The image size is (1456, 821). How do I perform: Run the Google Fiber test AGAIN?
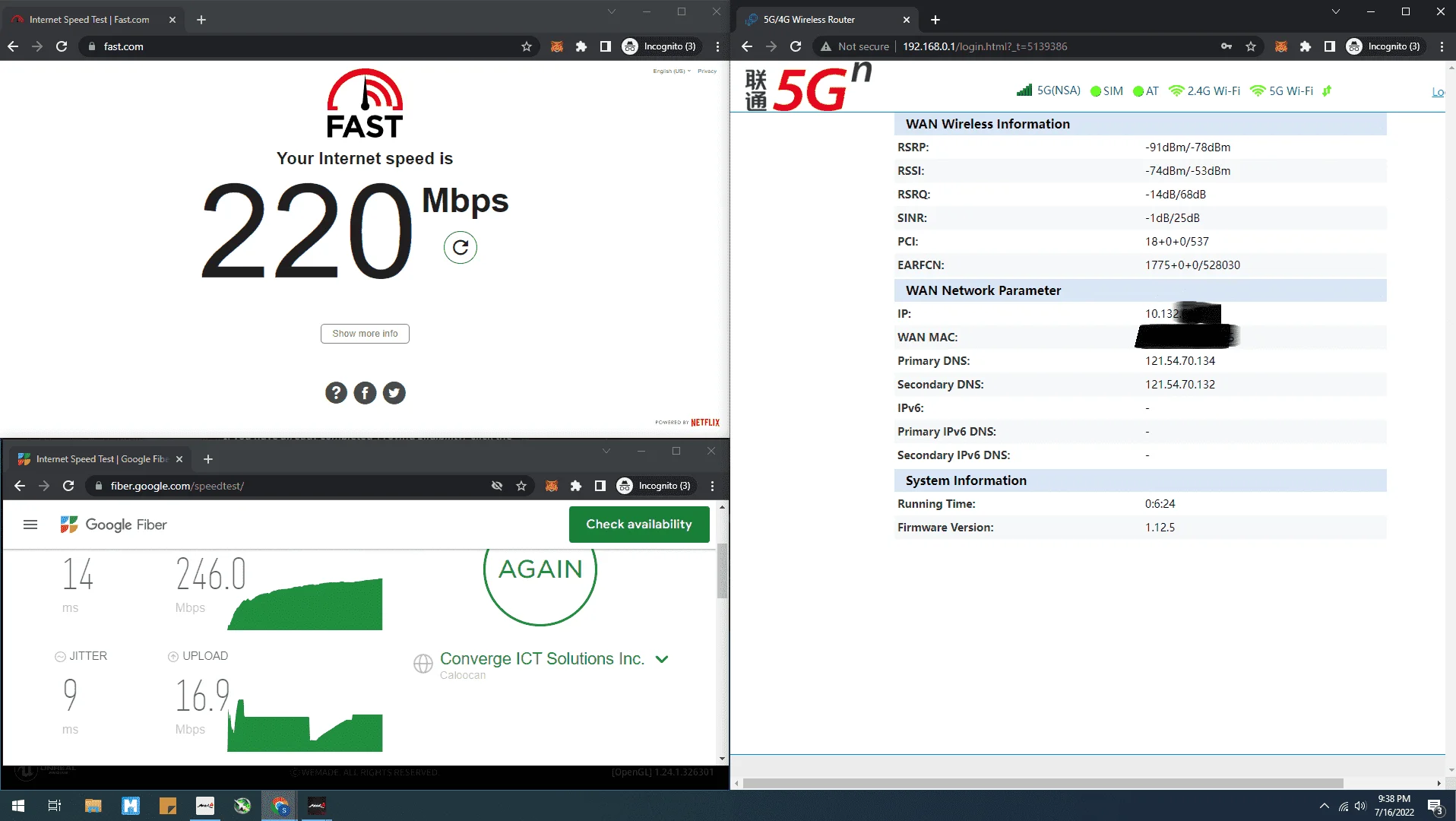coord(540,569)
